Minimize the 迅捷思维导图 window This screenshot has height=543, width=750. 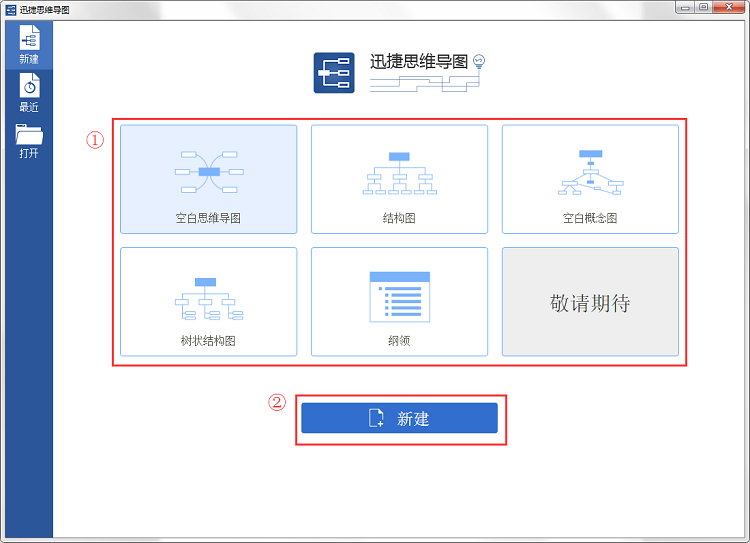685,7
